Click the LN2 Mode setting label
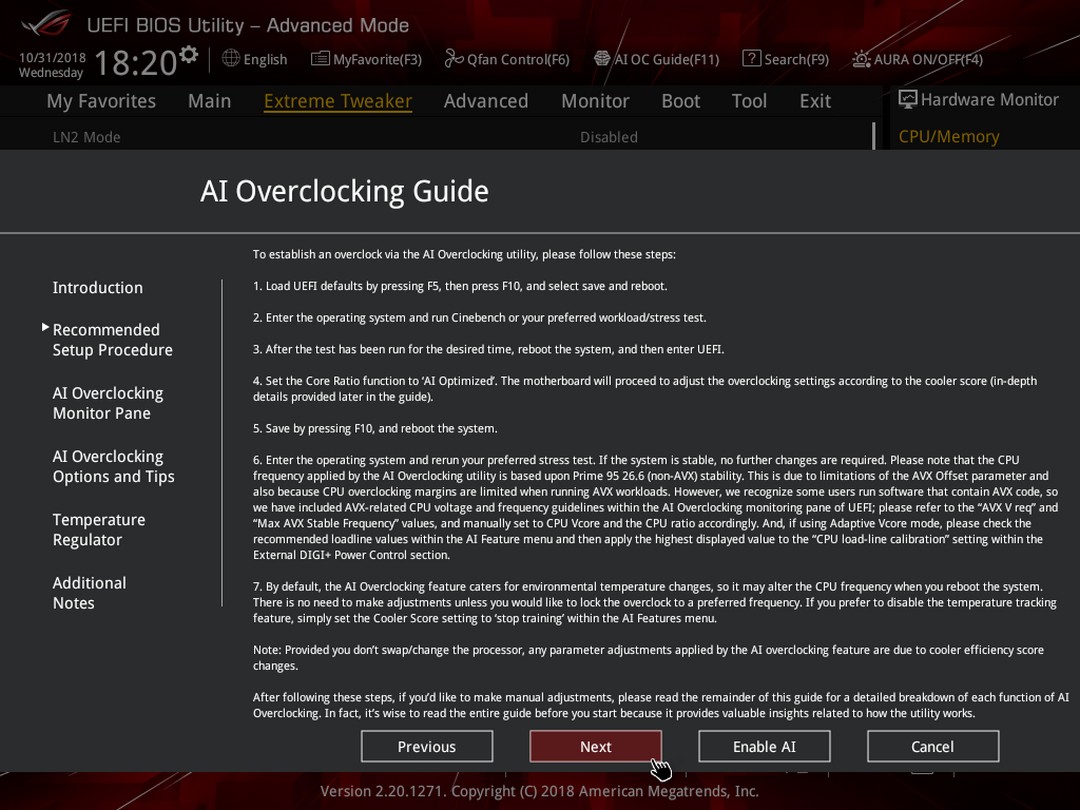The height and width of the screenshot is (810, 1080). click(x=87, y=137)
